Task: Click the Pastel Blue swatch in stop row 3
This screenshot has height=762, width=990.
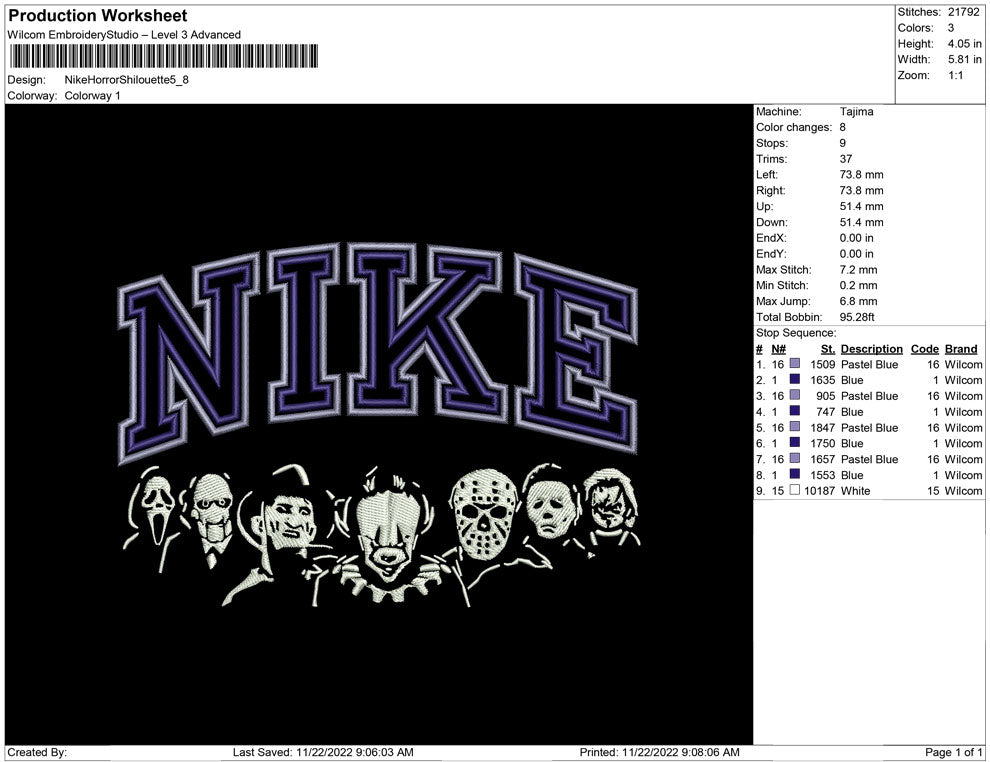Action: pyautogui.click(x=795, y=395)
